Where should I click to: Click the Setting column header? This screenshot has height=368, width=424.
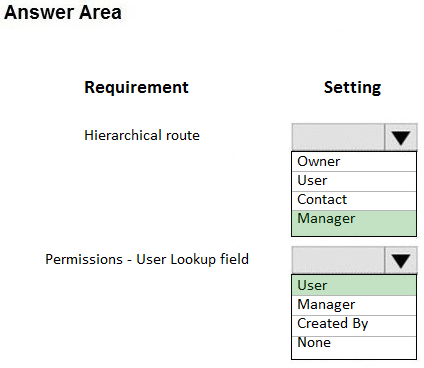352,88
